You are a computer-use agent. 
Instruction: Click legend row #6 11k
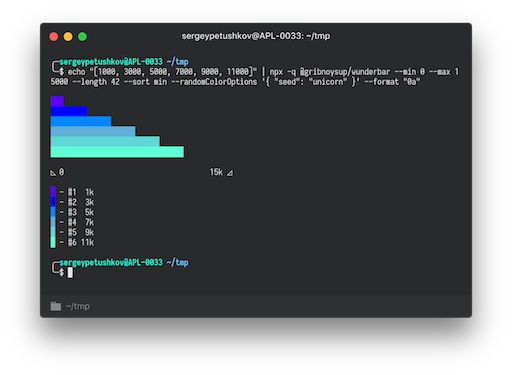pyautogui.click(x=72, y=242)
